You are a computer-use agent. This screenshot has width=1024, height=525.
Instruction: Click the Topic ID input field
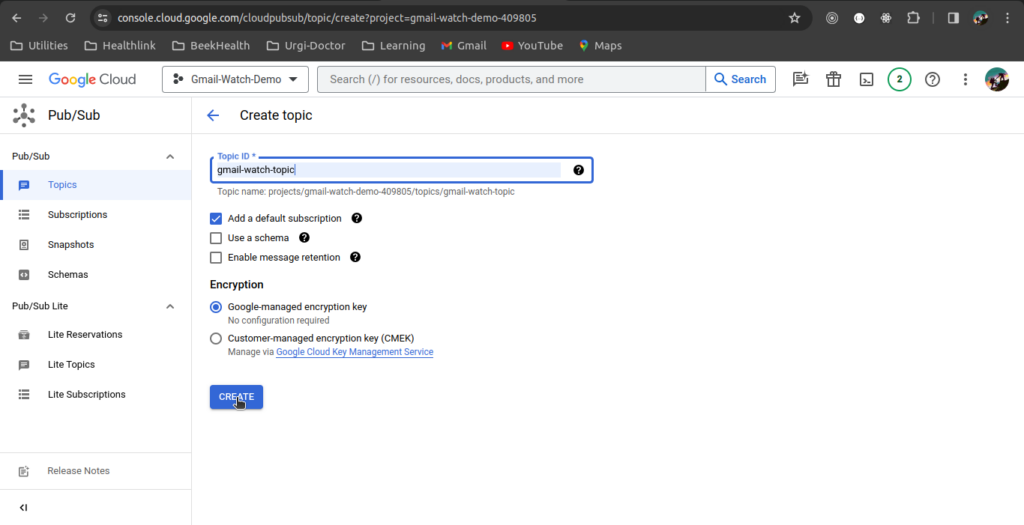tap(389, 170)
